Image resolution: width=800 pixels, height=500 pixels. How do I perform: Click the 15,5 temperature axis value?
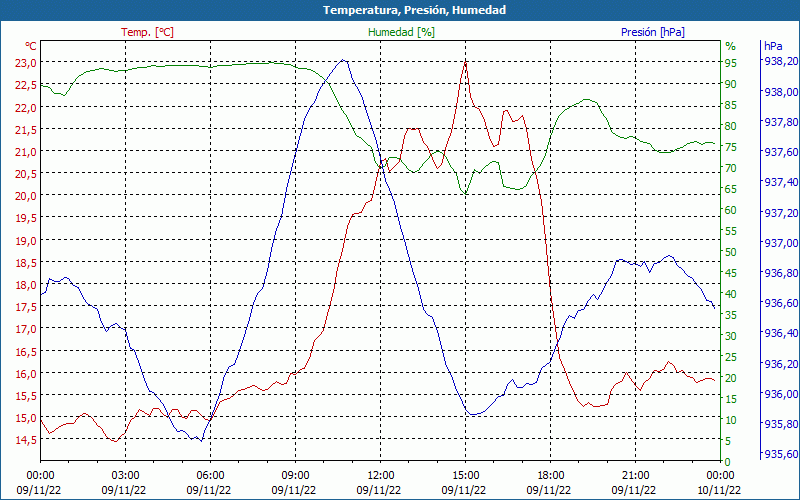(x=26, y=395)
